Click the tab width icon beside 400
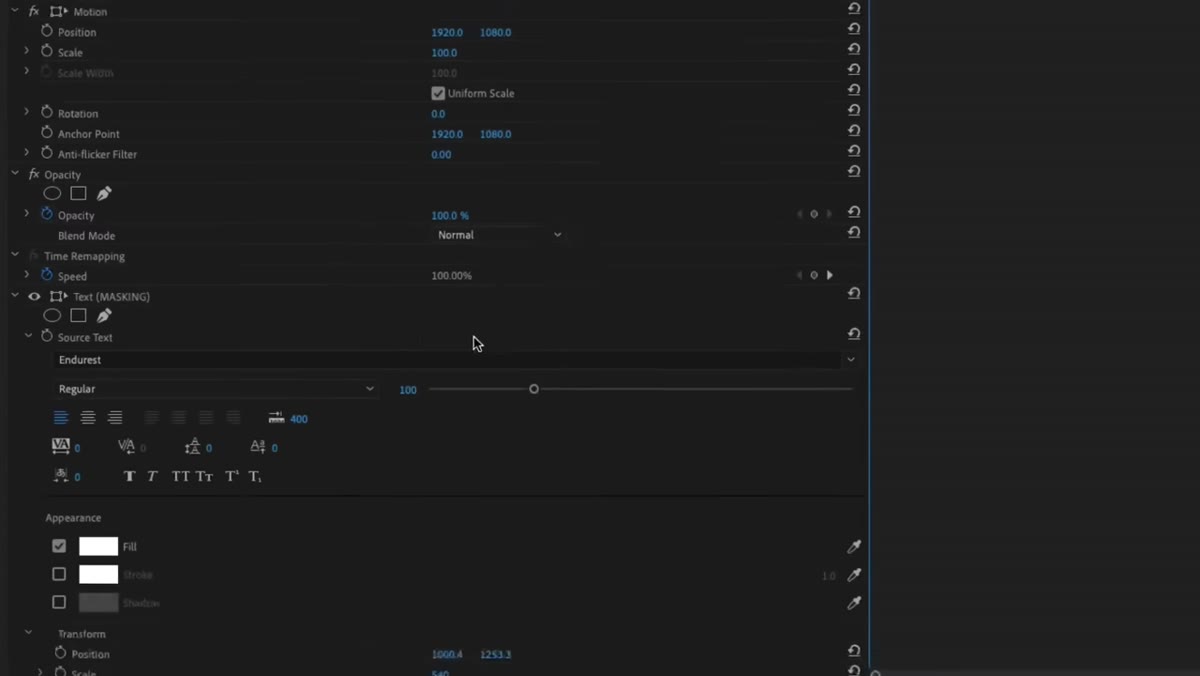 coord(276,417)
